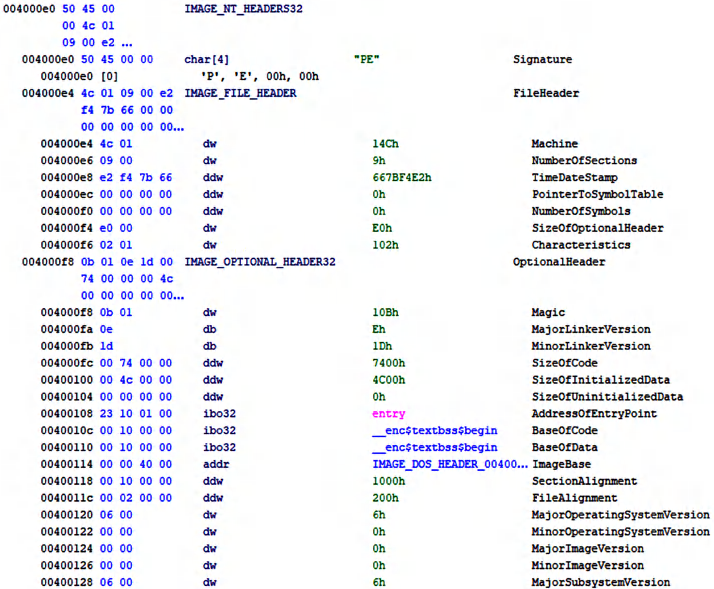
Task: Click the SizeOfUninitializedData field name
Action: 607,397
